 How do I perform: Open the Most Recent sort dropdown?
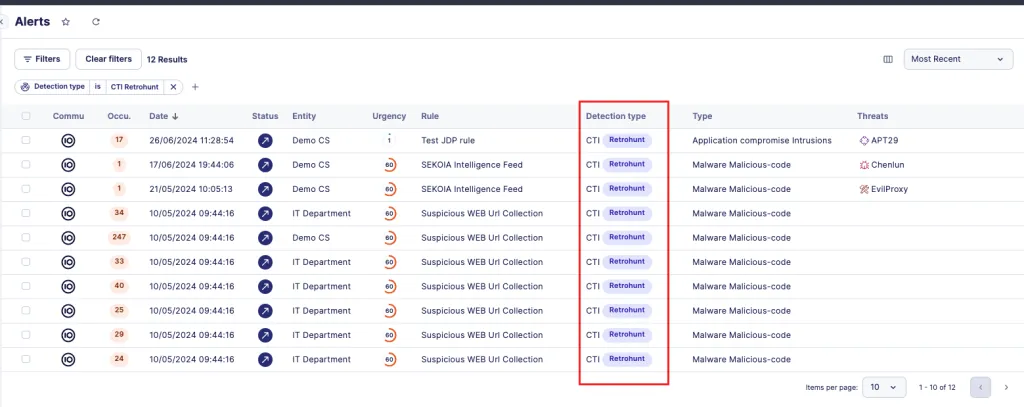point(958,59)
